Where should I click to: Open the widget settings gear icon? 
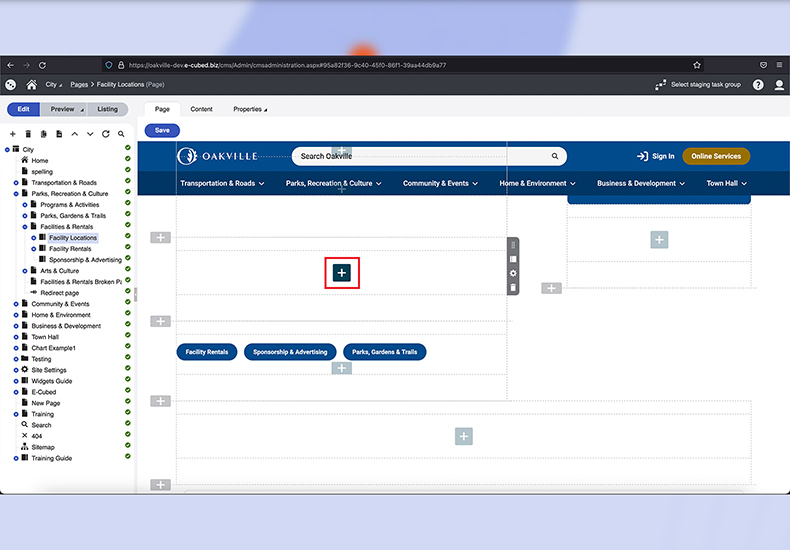513,273
